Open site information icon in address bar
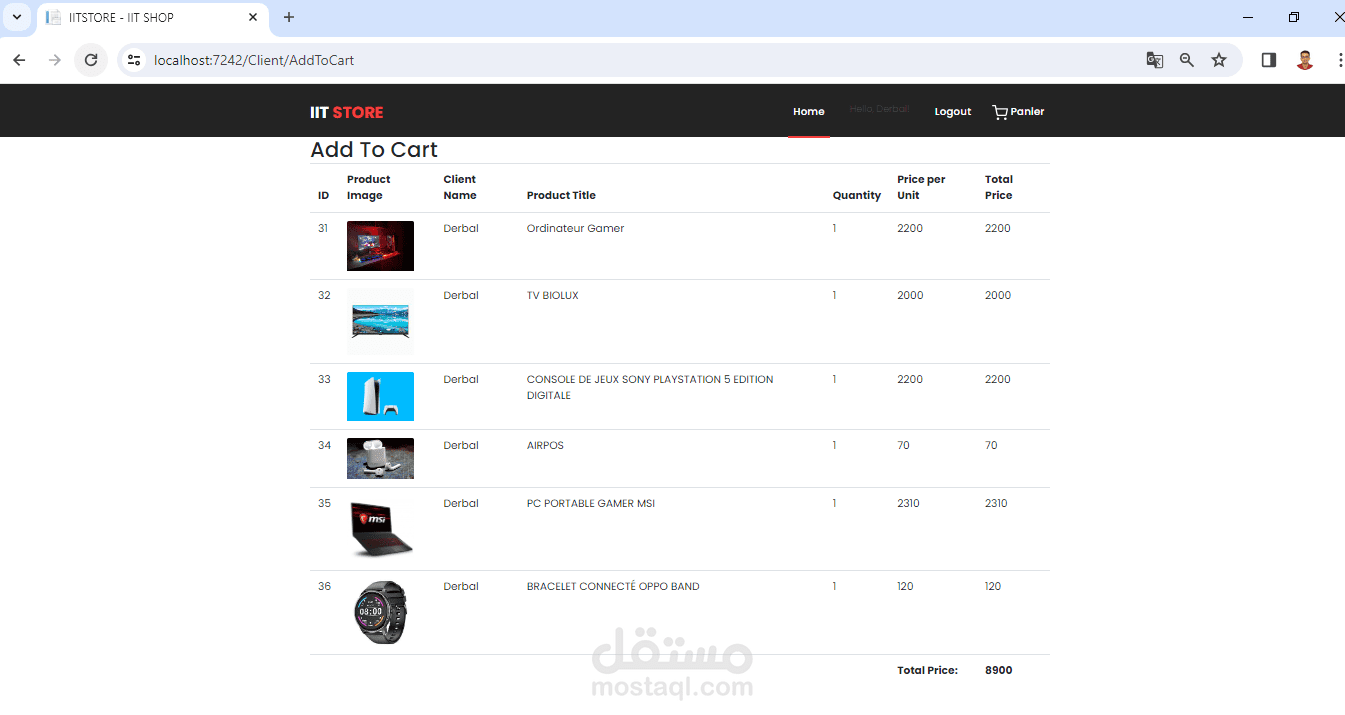 [x=134, y=60]
